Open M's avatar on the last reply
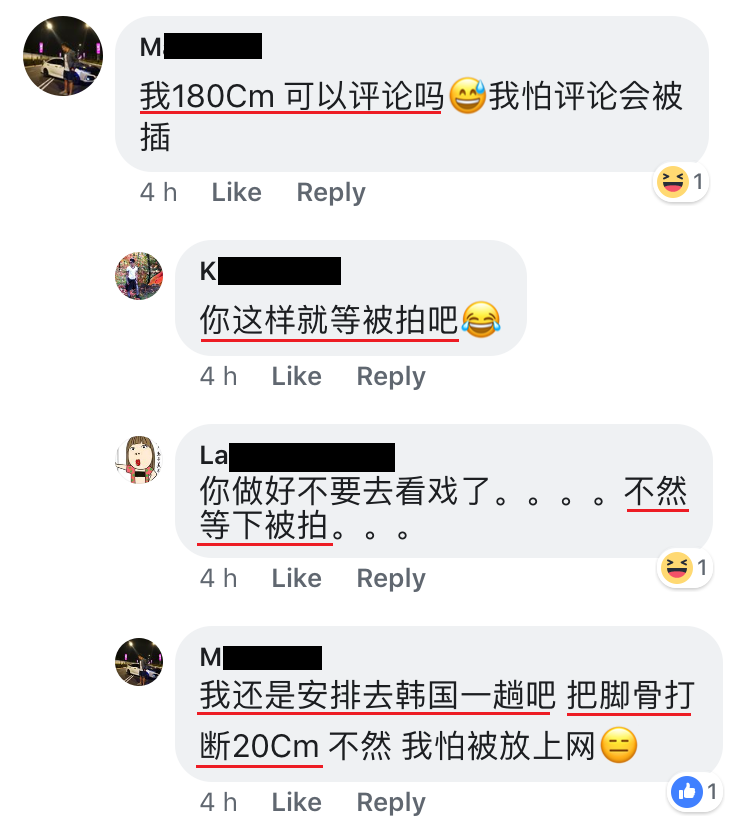This screenshot has height=821, width=749. coord(139,662)
